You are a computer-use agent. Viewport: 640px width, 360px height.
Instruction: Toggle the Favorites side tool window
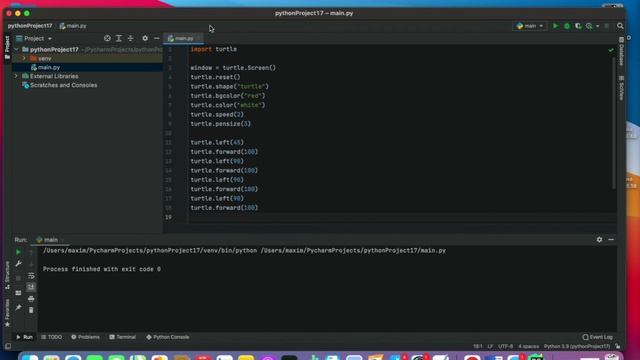click(x=7, y=313)
